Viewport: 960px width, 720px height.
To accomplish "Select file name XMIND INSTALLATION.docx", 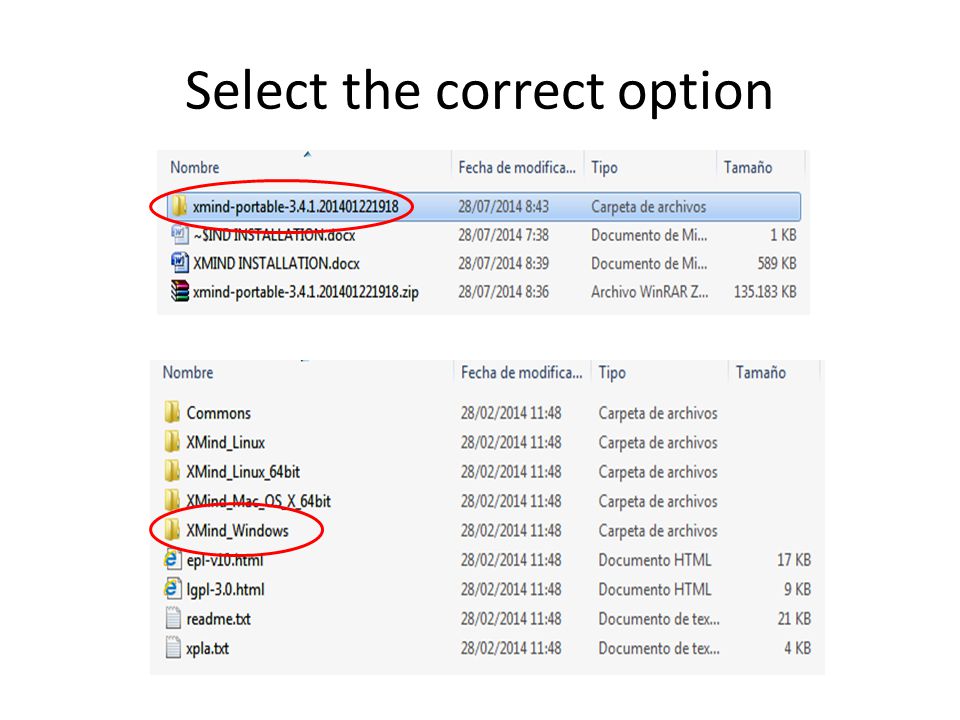I will point(276,263).
